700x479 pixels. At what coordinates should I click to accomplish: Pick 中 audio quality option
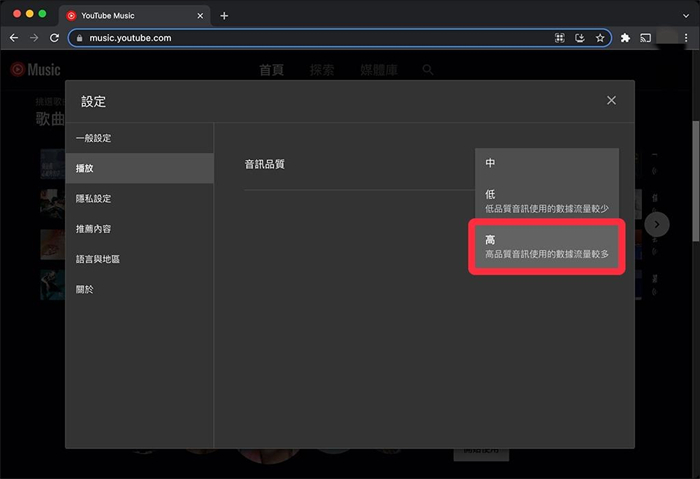tap(546, 163)
